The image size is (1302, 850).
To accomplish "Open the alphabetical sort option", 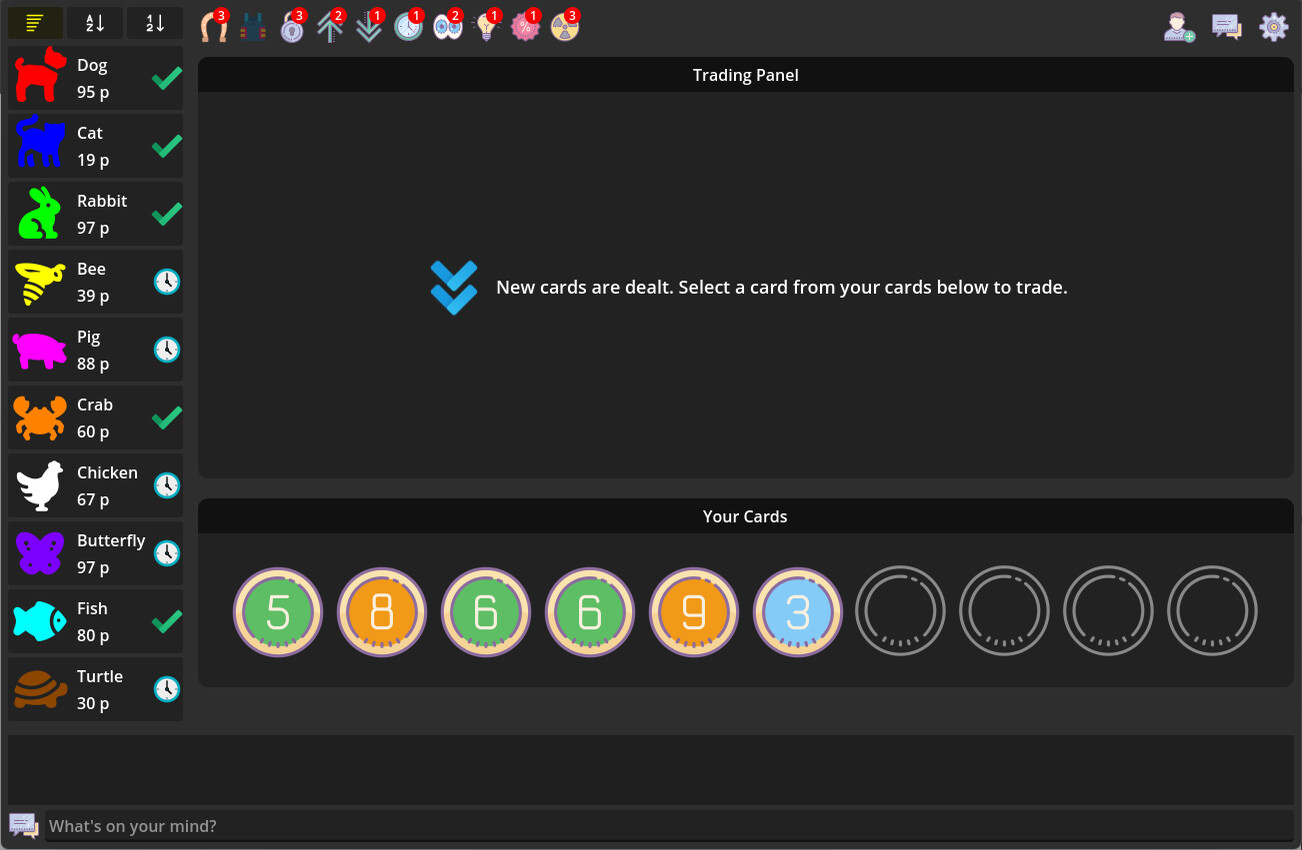I will [x=95, y=22].
